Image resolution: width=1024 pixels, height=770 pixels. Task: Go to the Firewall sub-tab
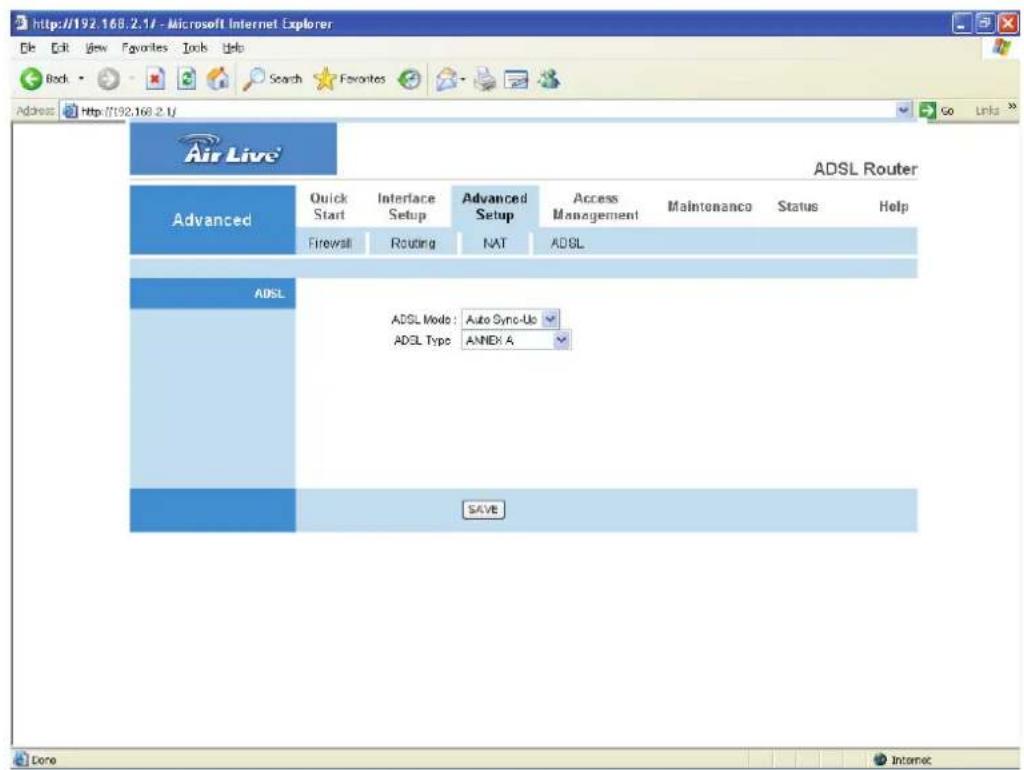tap(330, 243)
